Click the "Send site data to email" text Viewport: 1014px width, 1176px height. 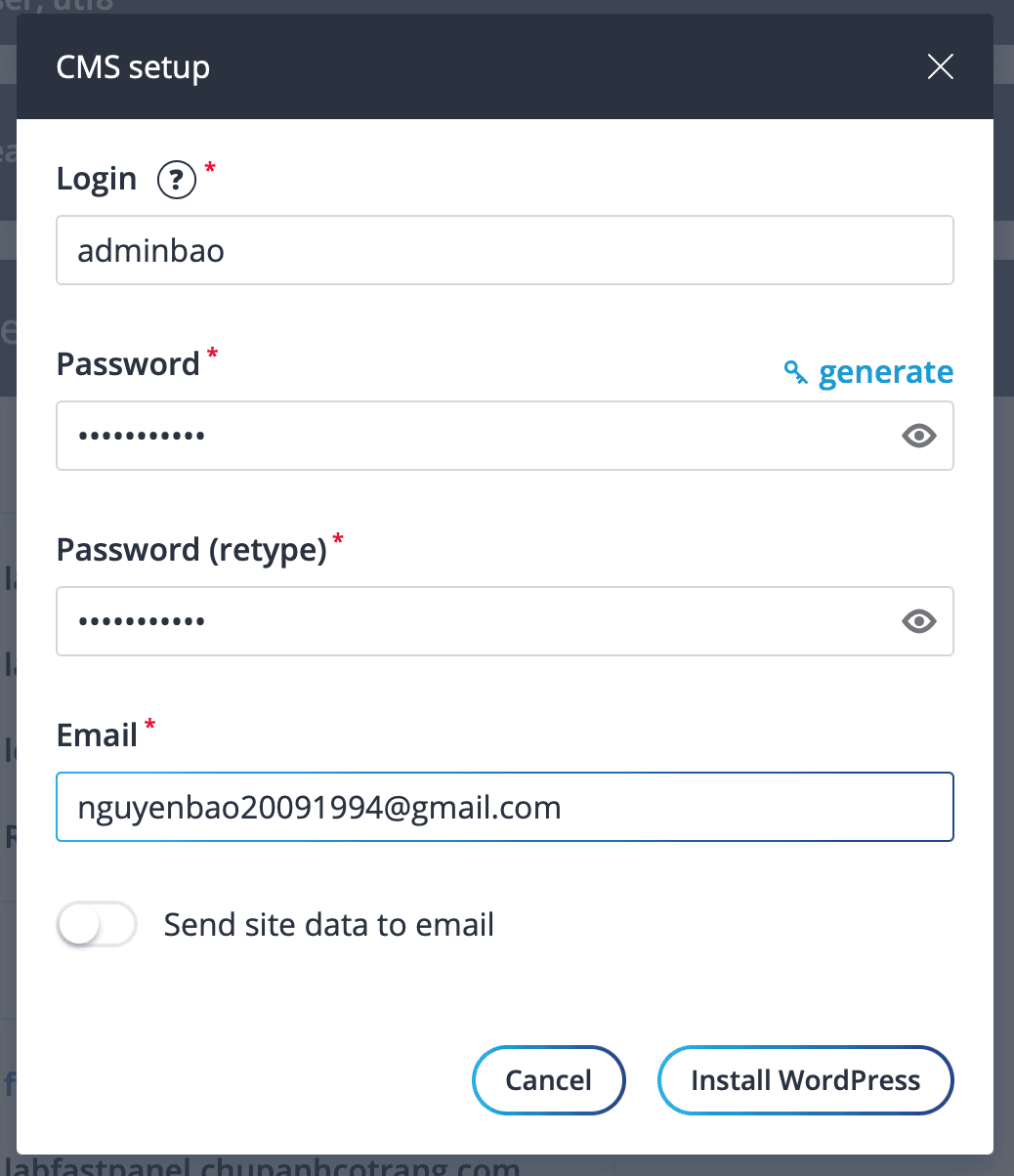(329, 924)
